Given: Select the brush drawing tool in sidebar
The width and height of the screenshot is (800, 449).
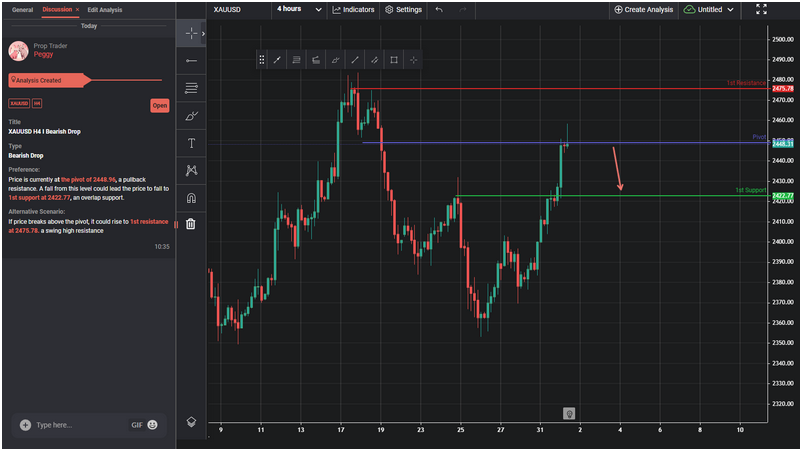Looking at the screenshot, I should coord(191,116).
